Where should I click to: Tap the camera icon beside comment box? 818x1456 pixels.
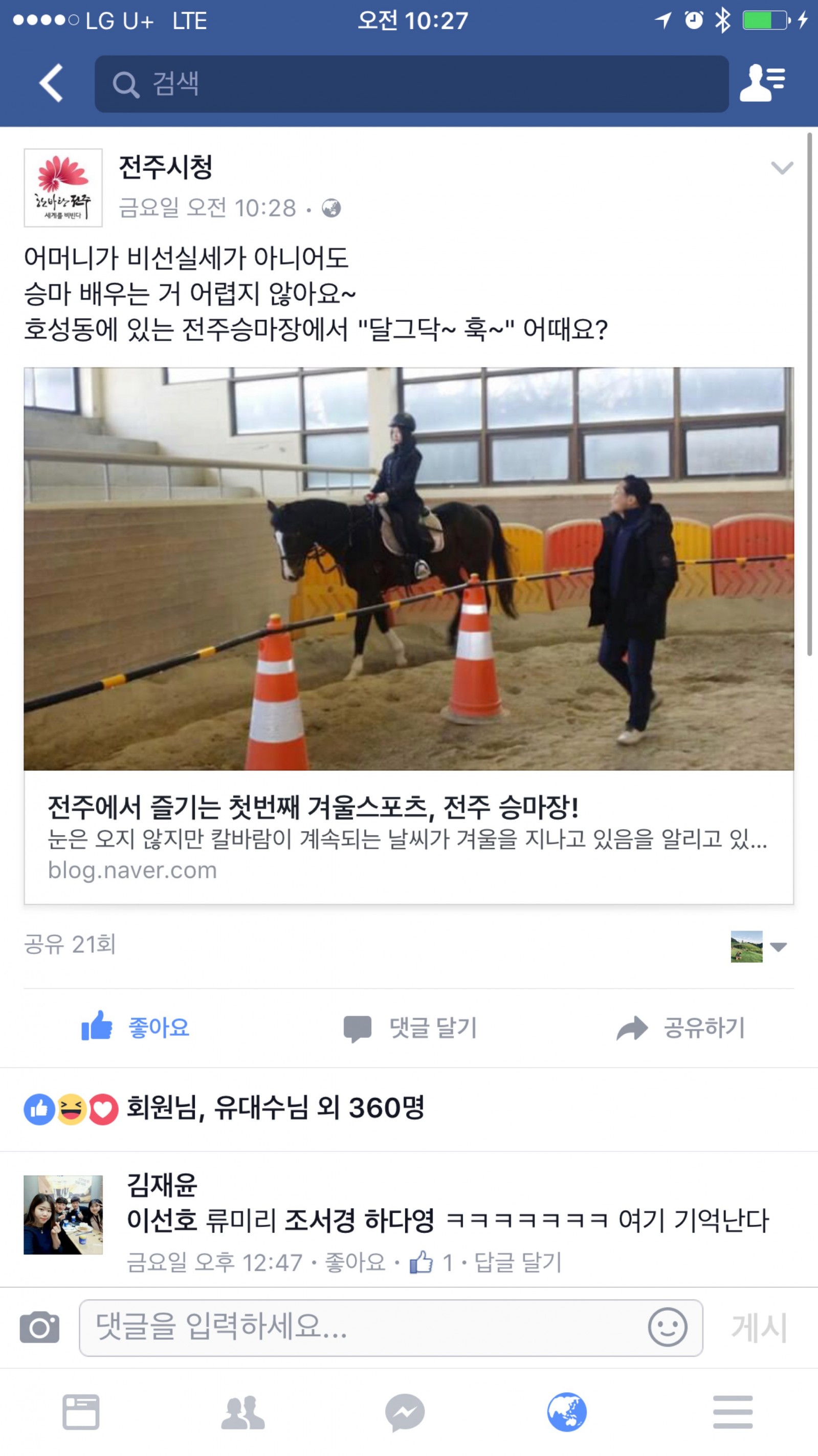click(x=39, y=1327)
